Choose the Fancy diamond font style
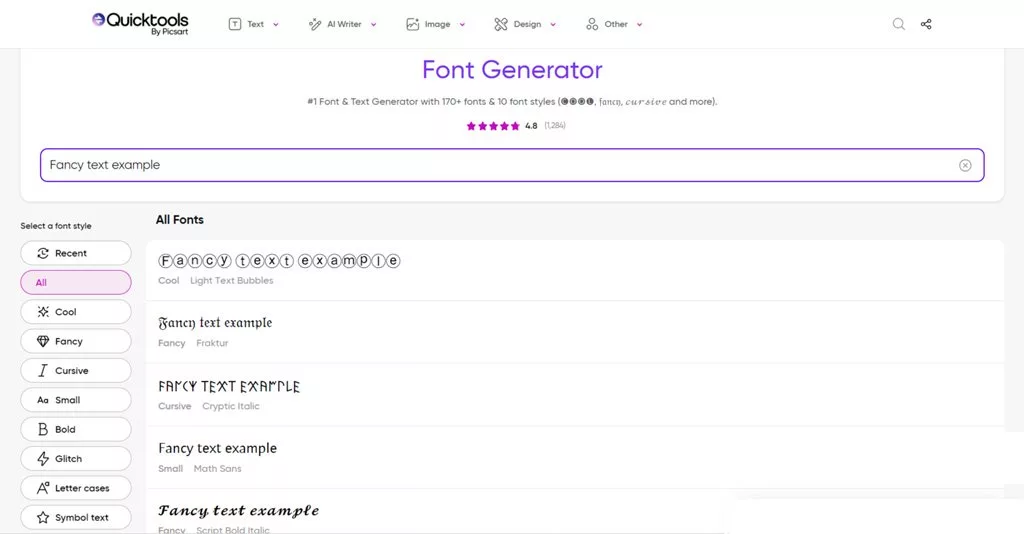The width and height of the screenshot is (1024, 534). 76,341
